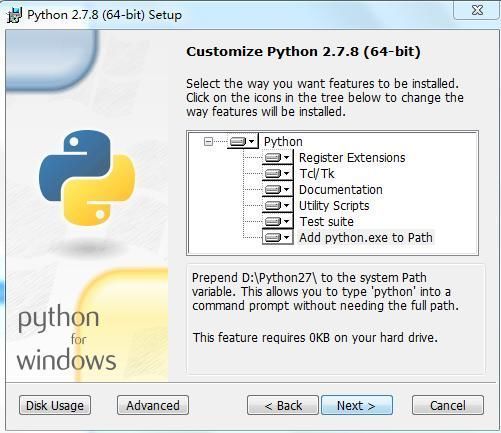The height and width of the screenshot is (433, 501).
Task: Select the Register Extensions tree item
Action: pyautogui.click(x=352, y=158)
